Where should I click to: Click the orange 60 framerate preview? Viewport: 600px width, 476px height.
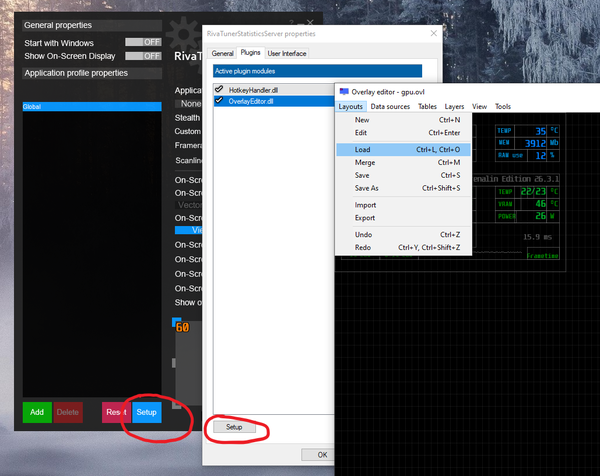pos(182,328)
